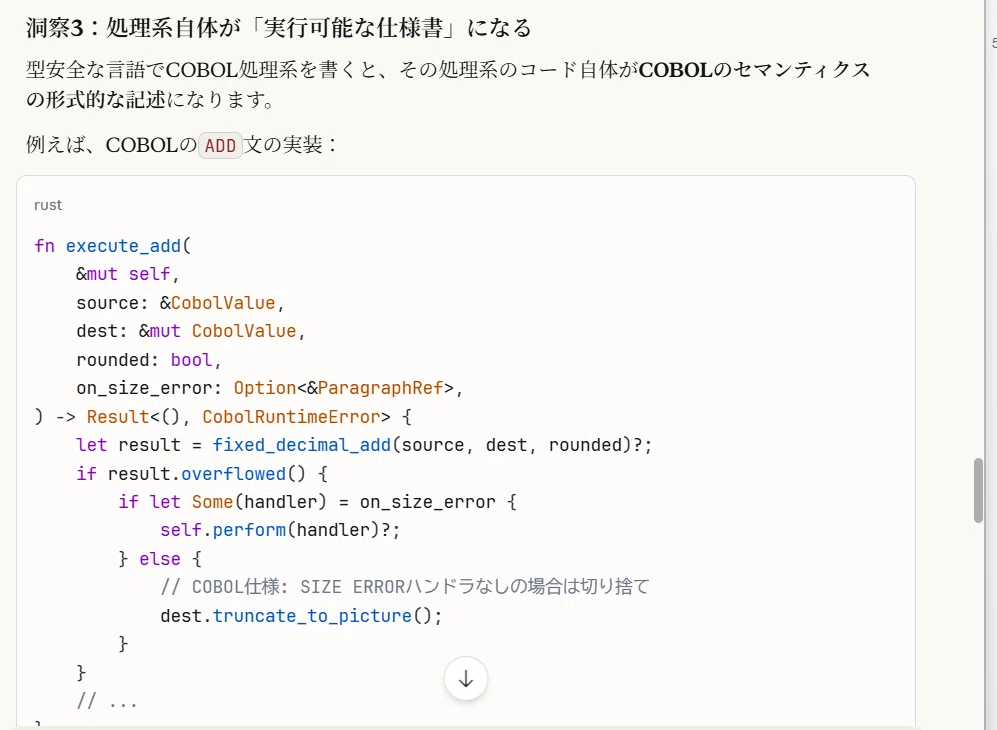Click bold text 'COBOLのセマンティクス'
Screen dimensions: 997x730
tap(755, 69)
